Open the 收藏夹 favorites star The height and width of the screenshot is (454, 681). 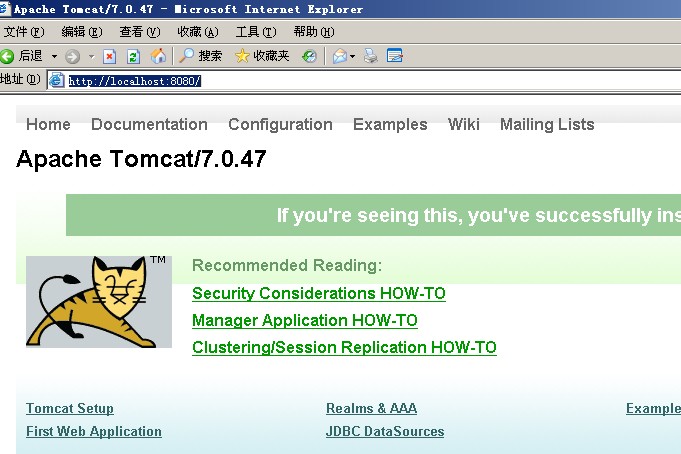click(x=262, y=56)
